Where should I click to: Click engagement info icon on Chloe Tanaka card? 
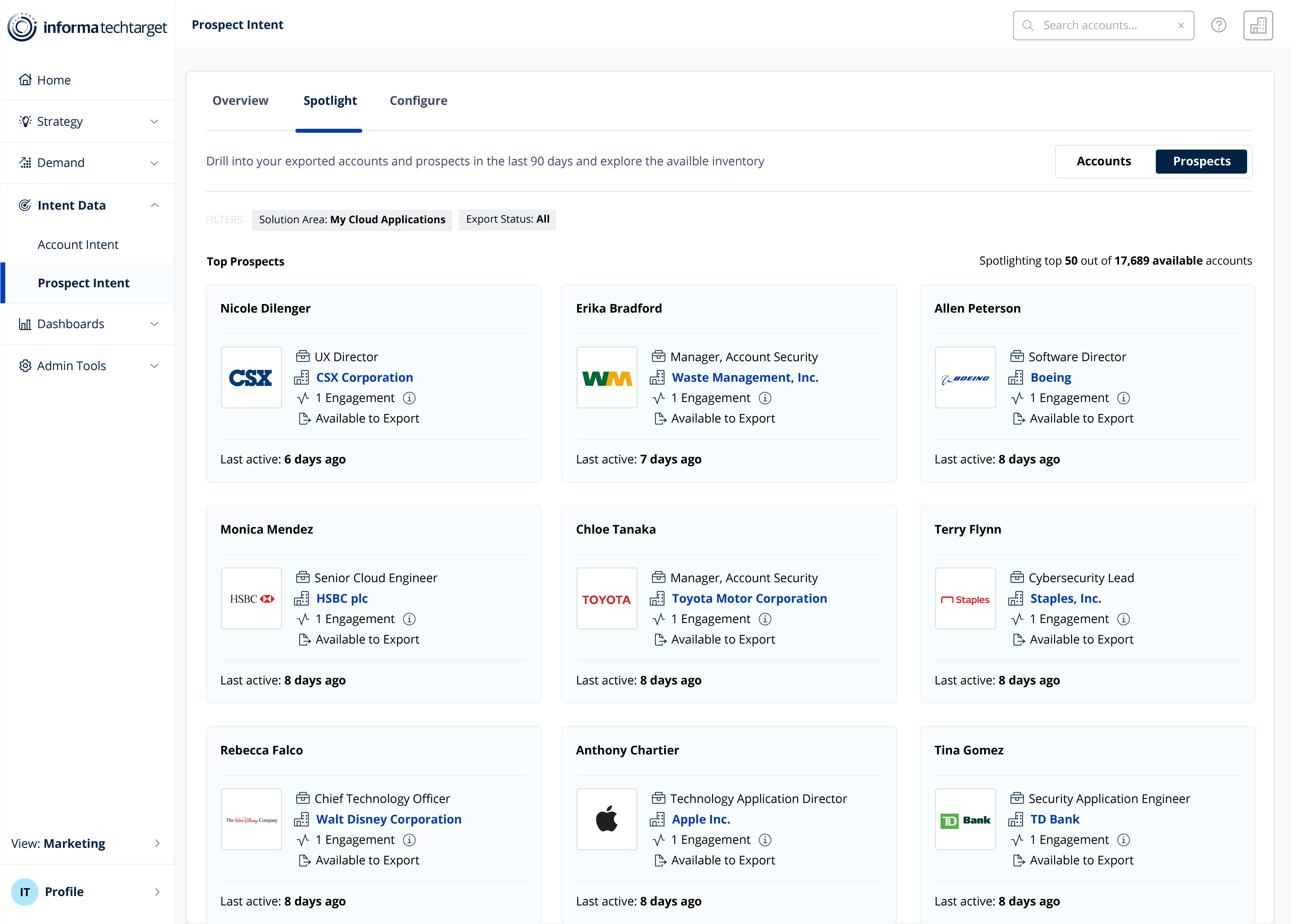pos(765,619)
